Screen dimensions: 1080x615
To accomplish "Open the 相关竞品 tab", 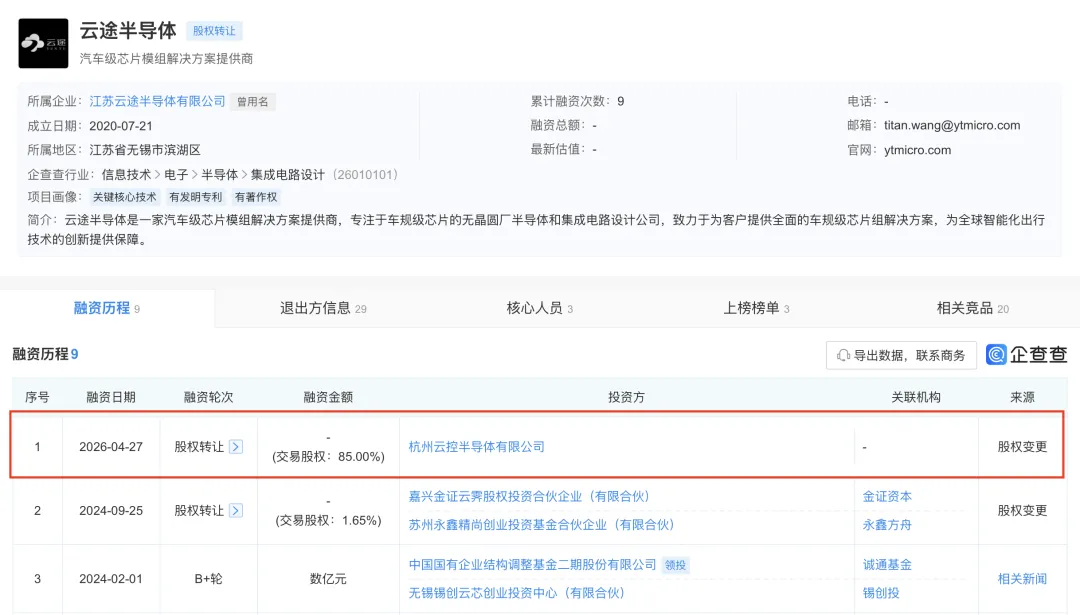I will [972, 308].
